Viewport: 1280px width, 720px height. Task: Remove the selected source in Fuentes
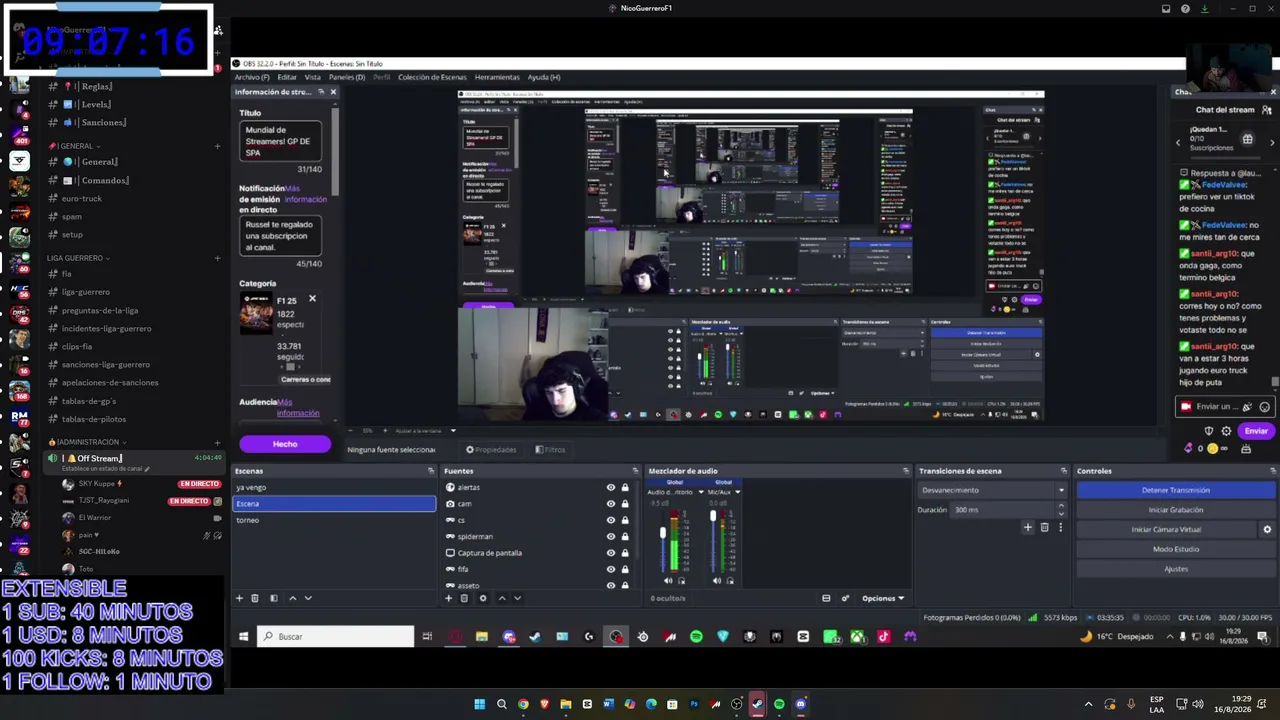click(x=464, y=598)
